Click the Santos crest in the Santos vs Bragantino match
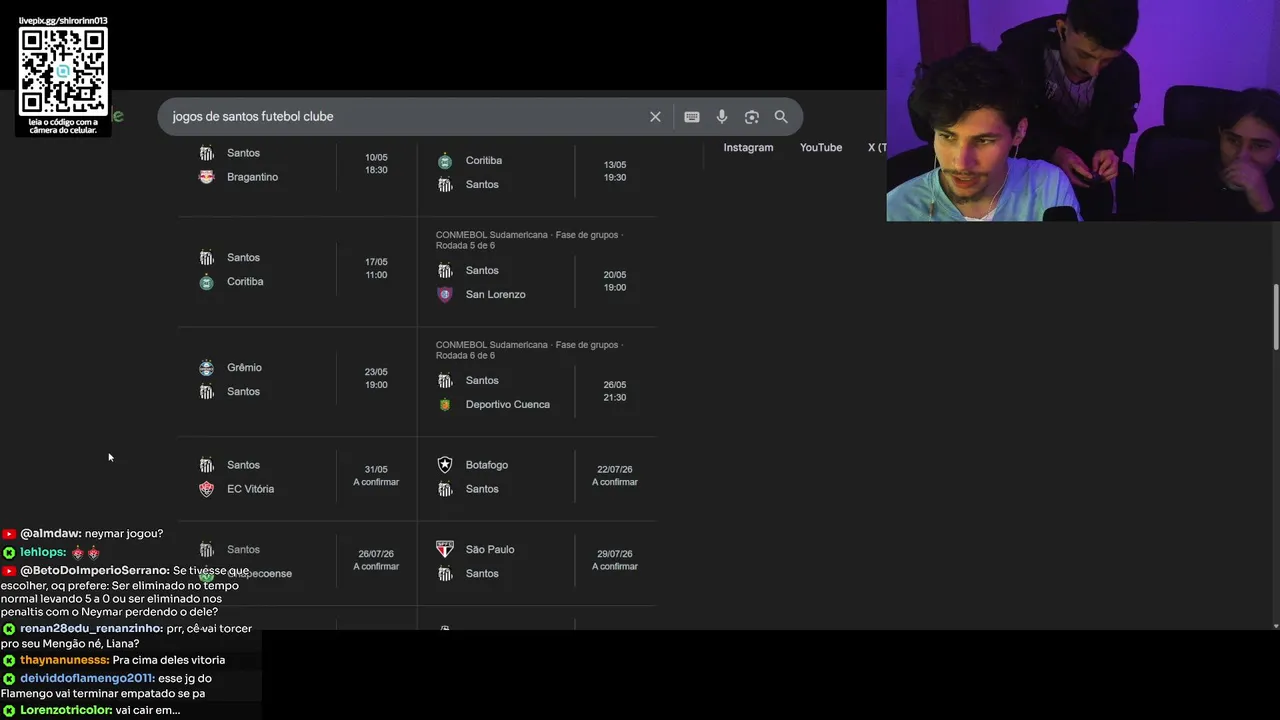The height and width of the screenshot is (720, 1280). coord(206,153)
